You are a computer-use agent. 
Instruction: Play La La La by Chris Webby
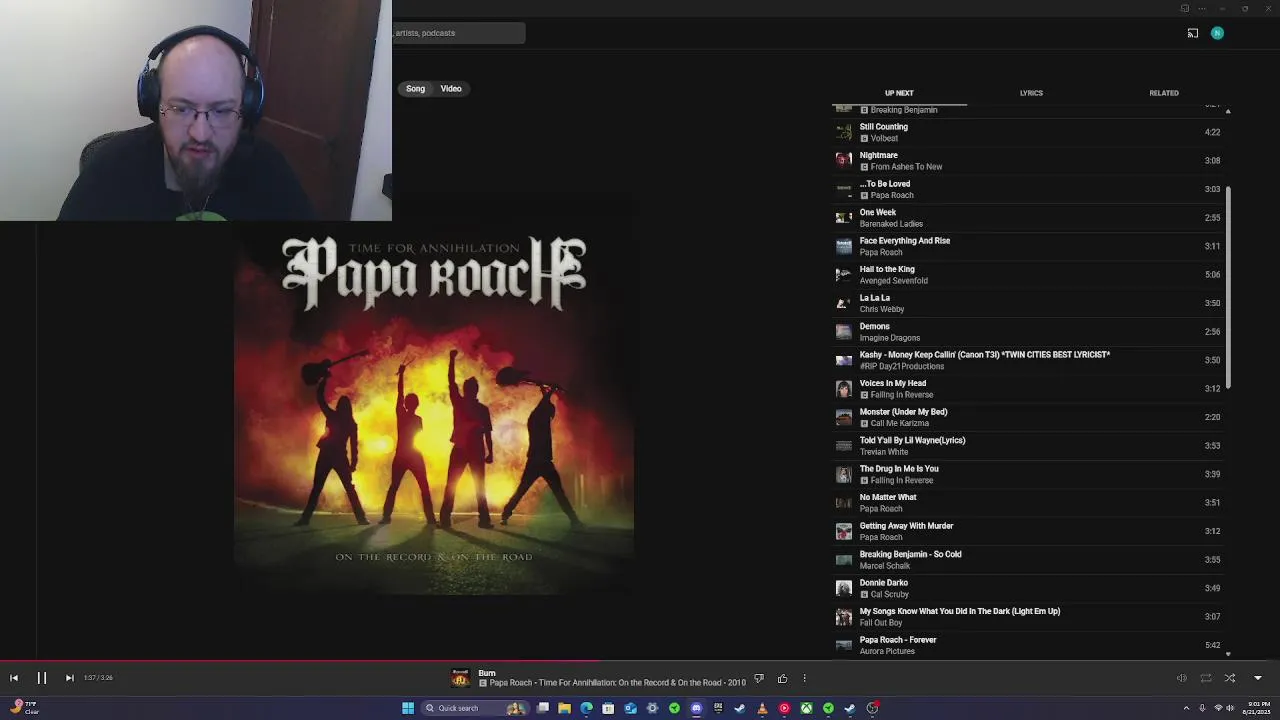pos(1028,303)
